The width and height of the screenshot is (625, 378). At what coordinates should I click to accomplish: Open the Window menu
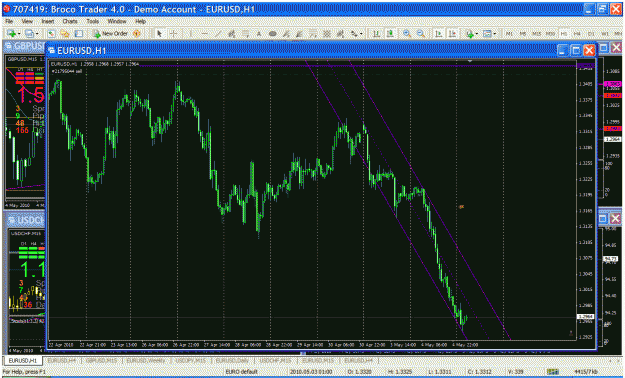click(117, 21)
